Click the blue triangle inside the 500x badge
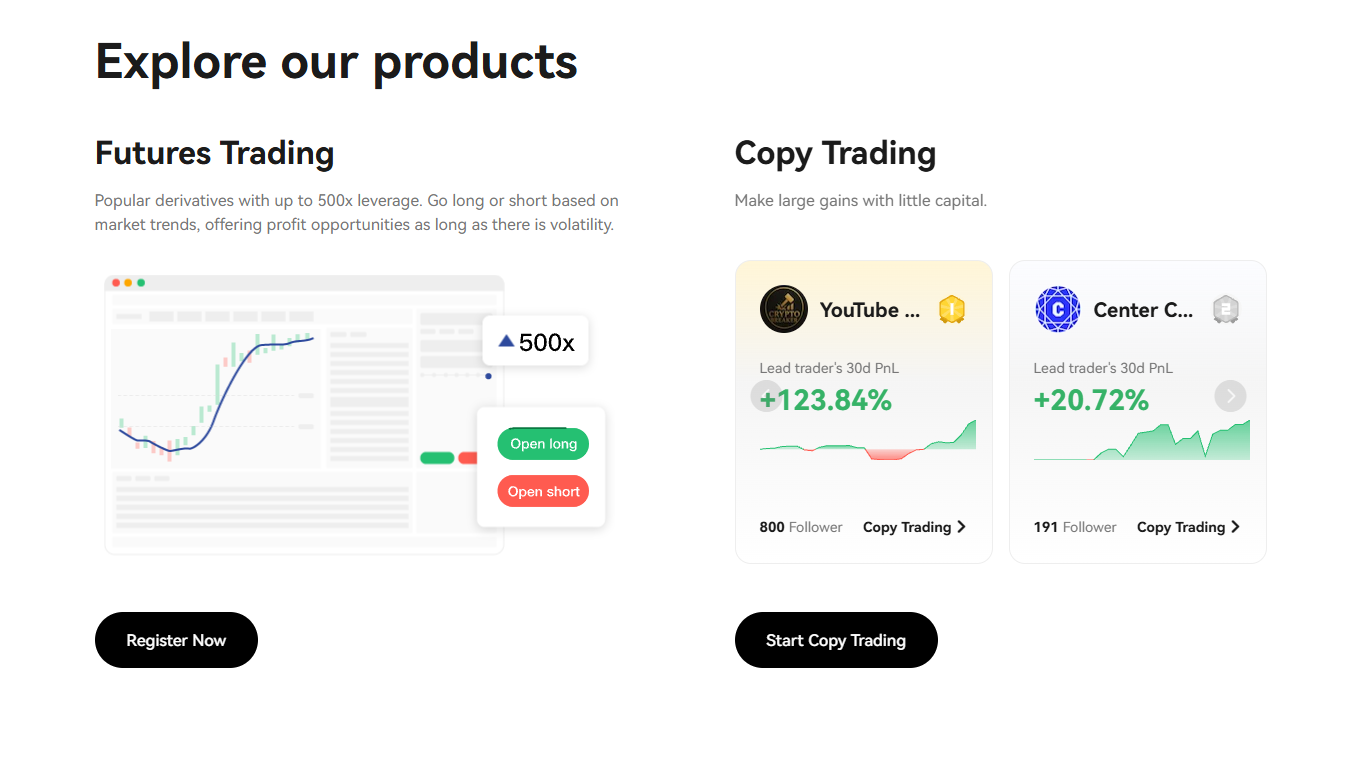Screen dimensions: 1368x761 tap(507, 340)
